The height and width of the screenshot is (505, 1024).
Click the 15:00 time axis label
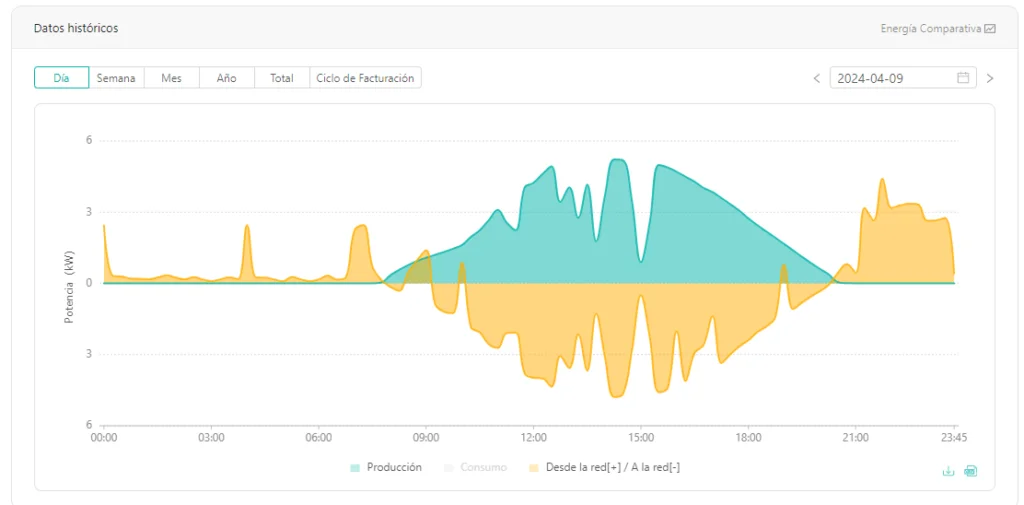click(x=641, y=436)
